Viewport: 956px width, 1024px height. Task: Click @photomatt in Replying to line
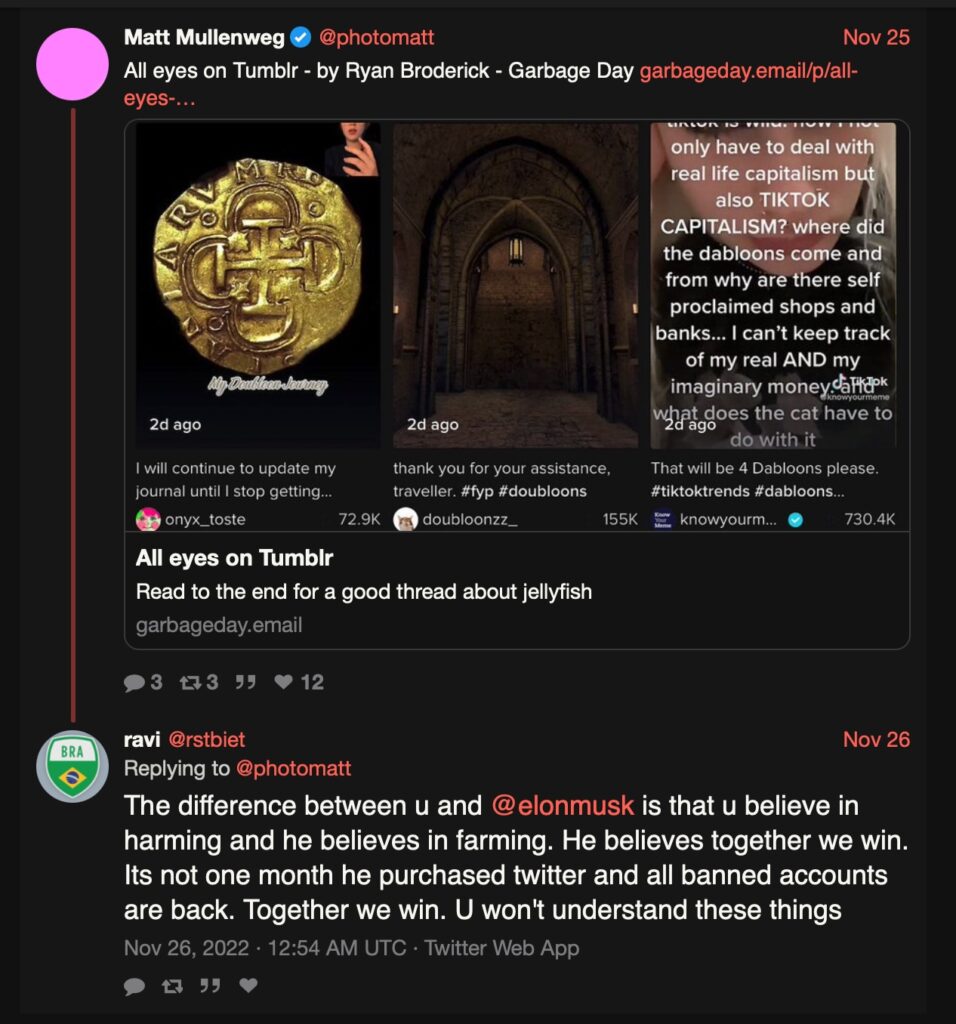pyautogui.click(x=293, y=769)
